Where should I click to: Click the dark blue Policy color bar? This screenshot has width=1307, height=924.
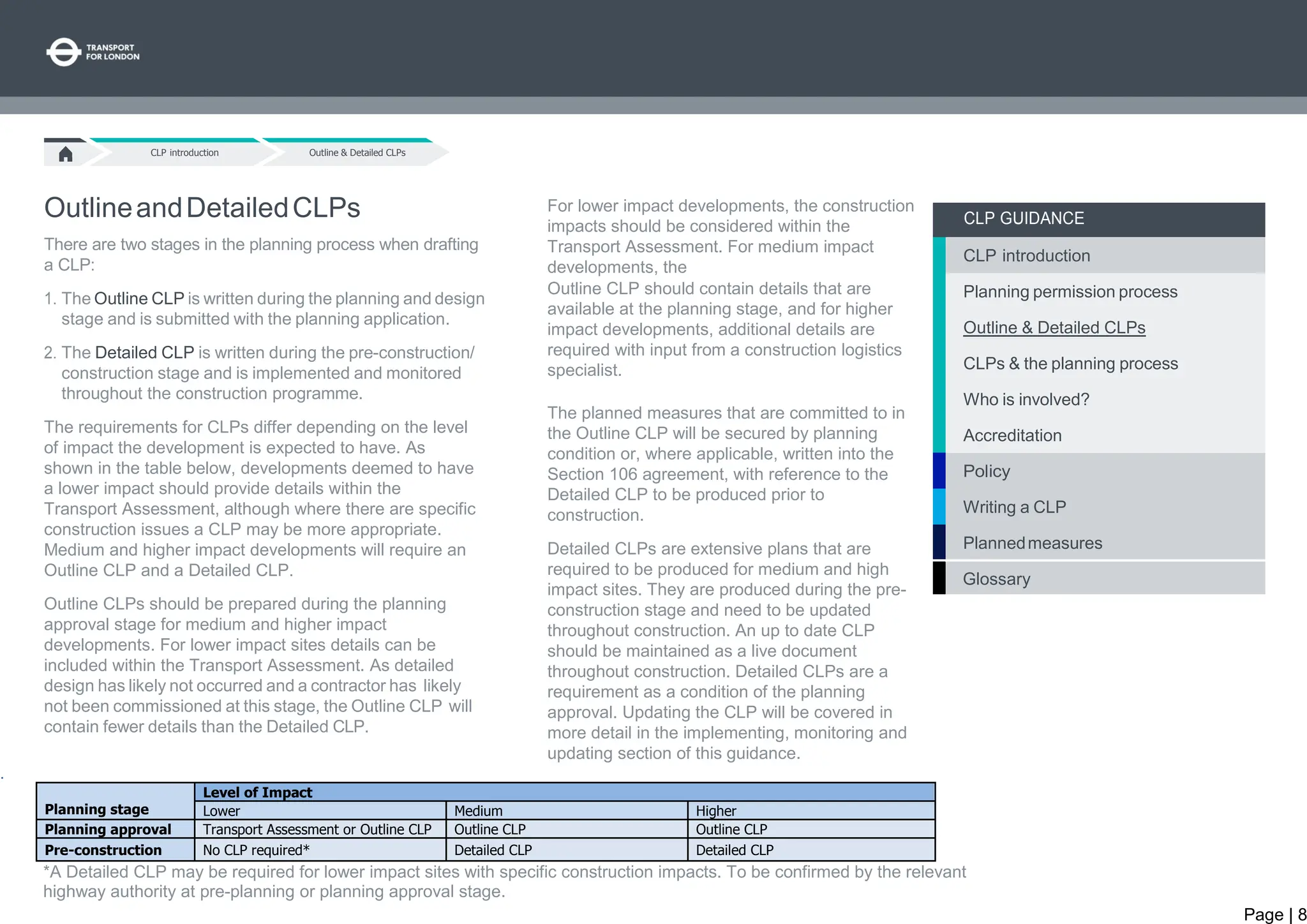[939, 471]
